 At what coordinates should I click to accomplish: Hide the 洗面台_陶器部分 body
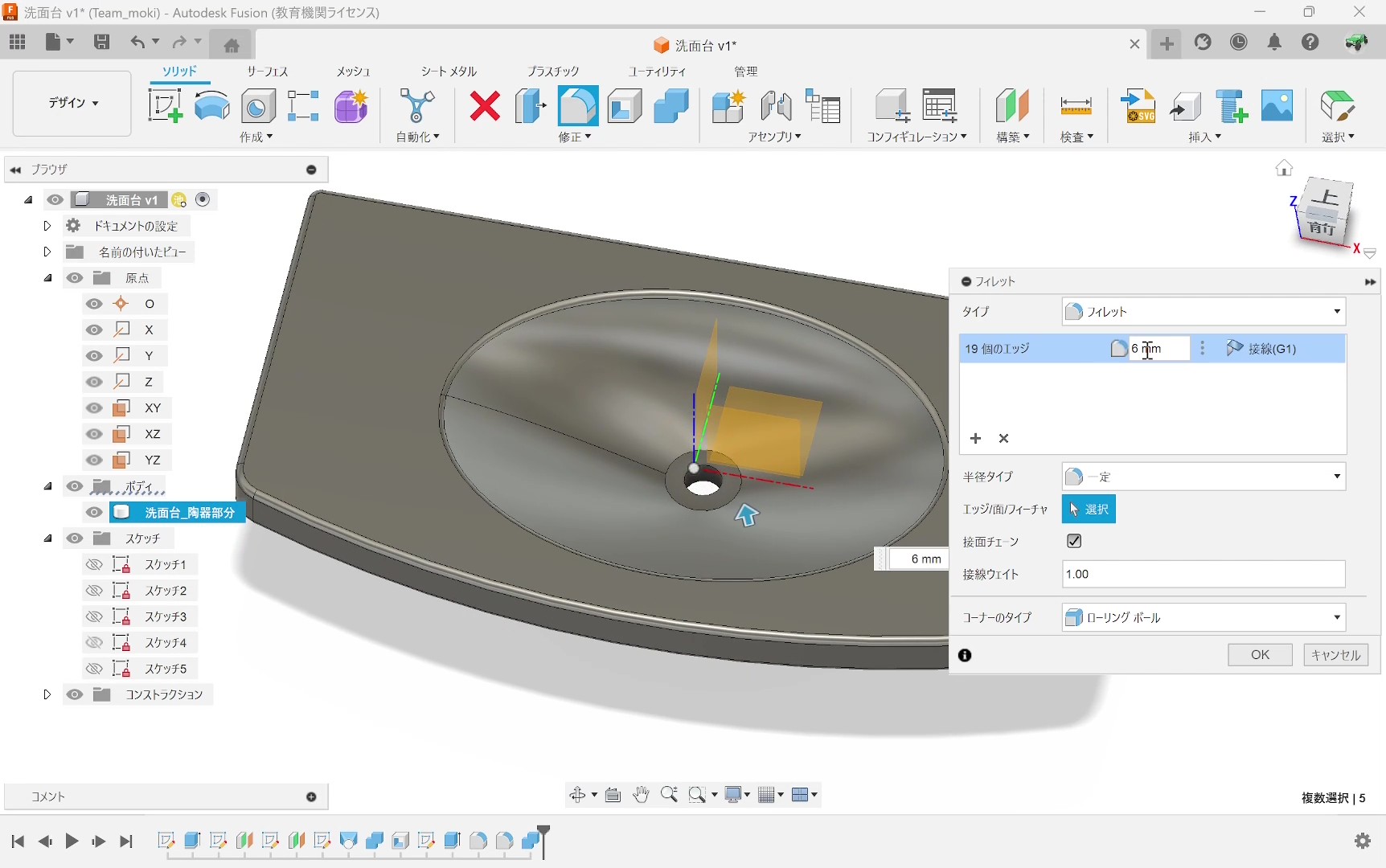(94, 513)
